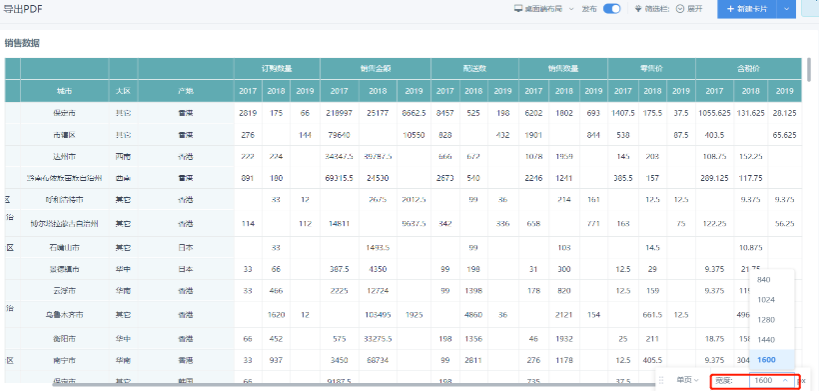
Task: Click the 新建卡片 button
Action: pyautogui.click(x=747, y=9)
